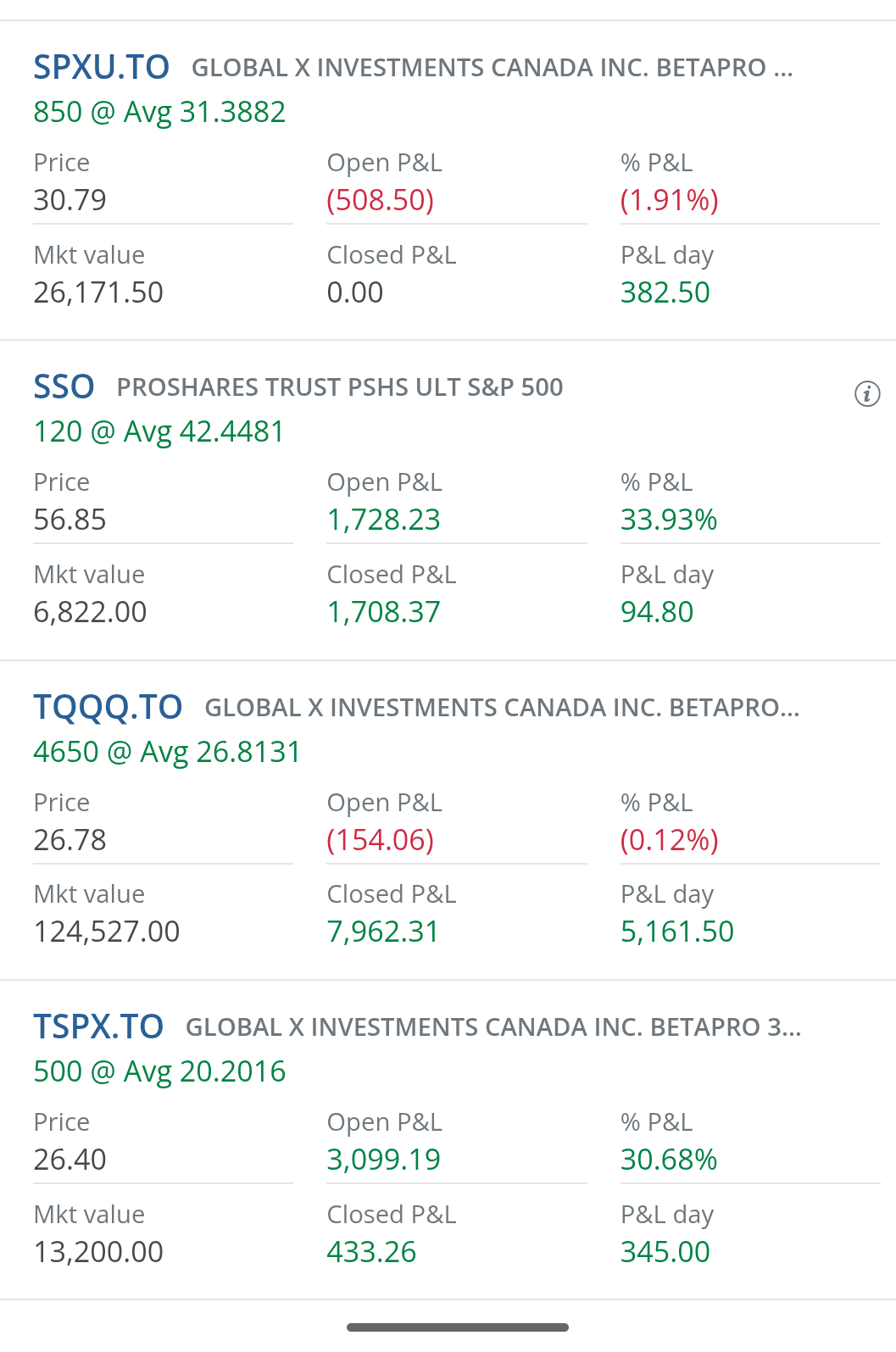Tap SPXU.TO market value 26,171.50
This screenshot has height=1352, width=896.
98,292
